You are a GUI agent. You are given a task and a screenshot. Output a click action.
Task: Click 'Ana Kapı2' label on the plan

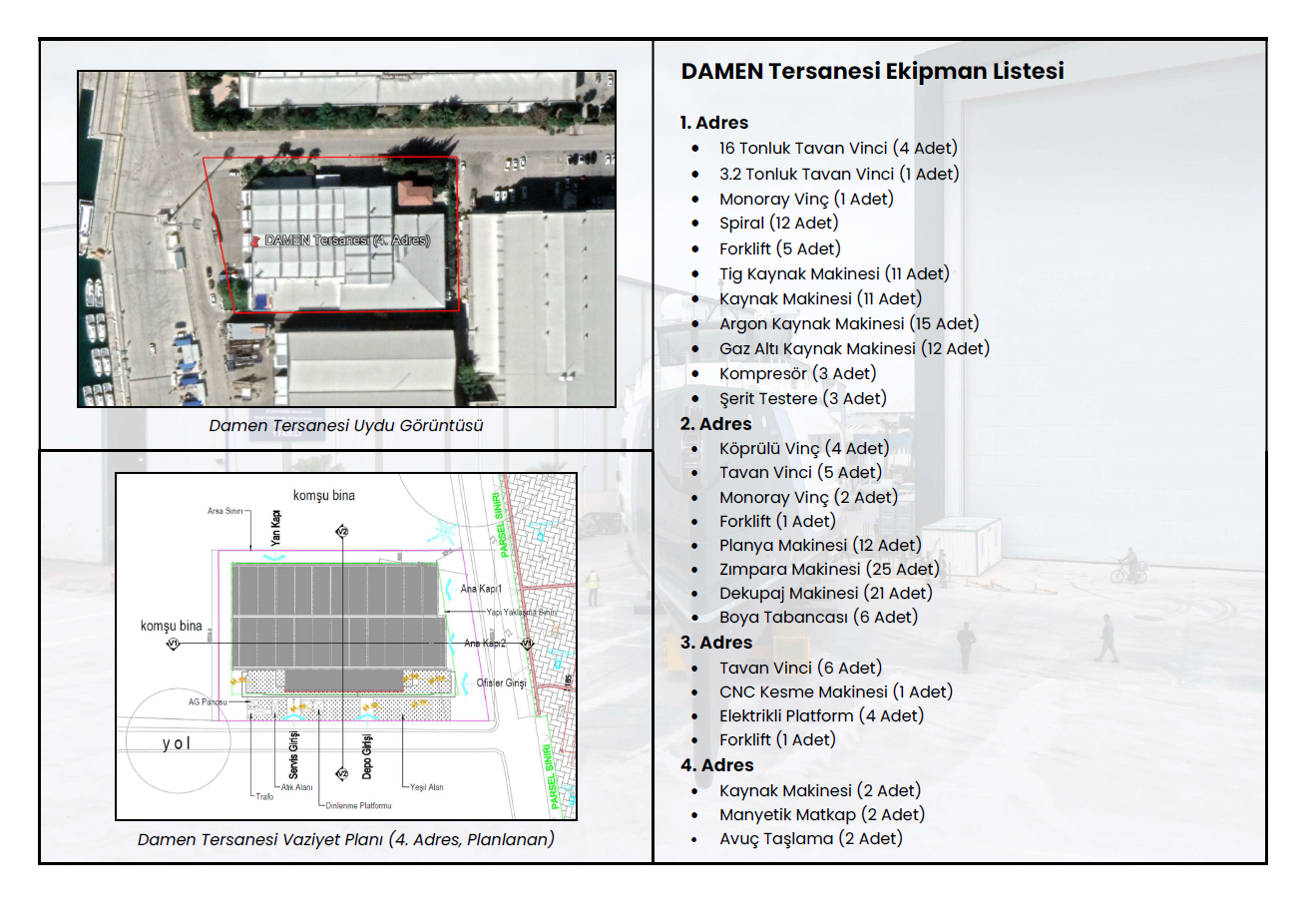pyautogui.click(x=486, y=644)
